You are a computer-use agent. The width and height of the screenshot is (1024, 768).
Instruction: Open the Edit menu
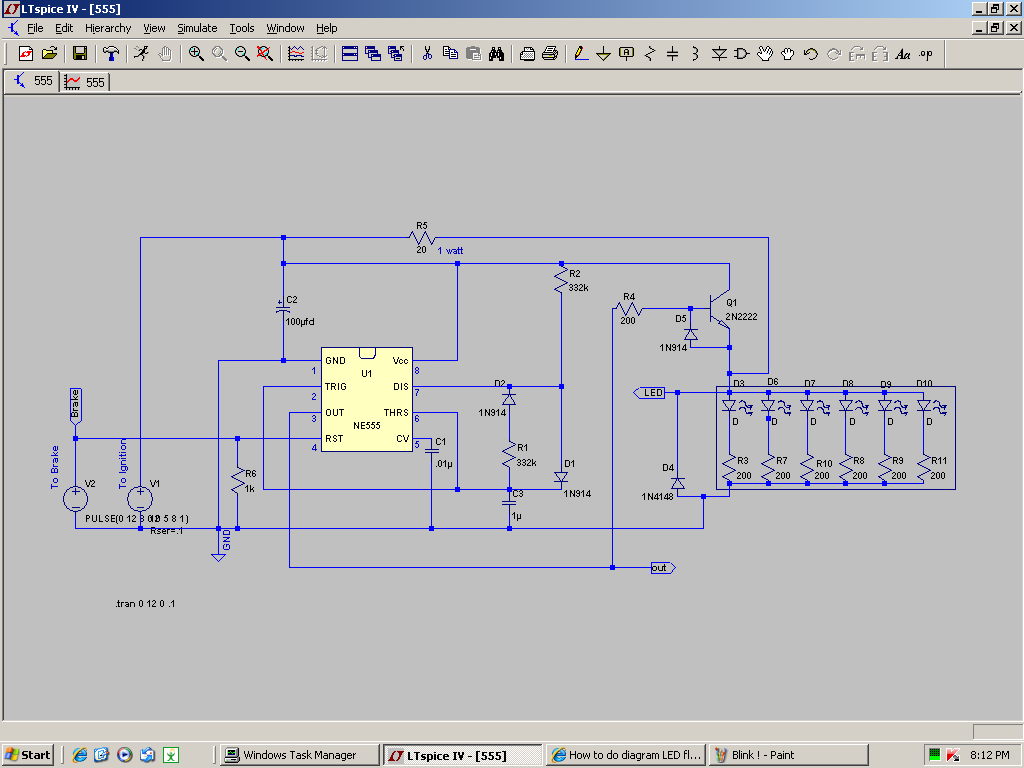click(64, 28)
